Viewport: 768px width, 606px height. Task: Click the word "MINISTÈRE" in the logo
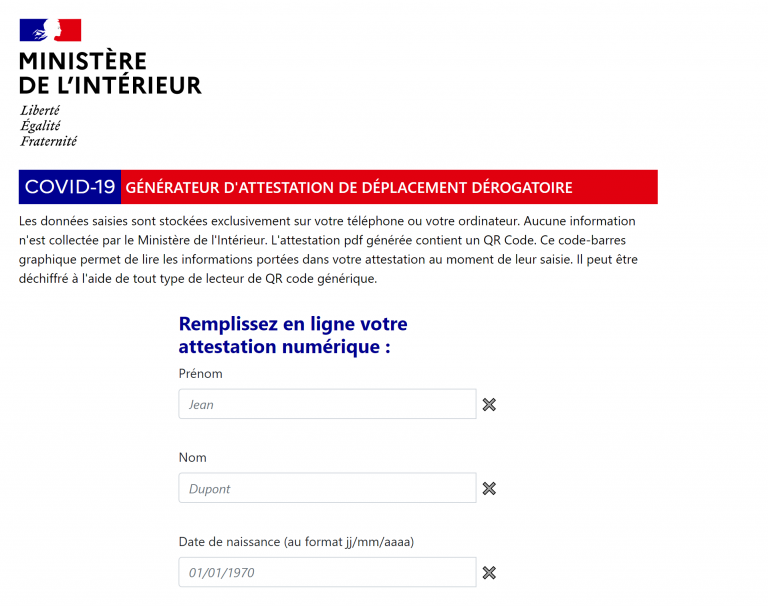coord(83,62)
